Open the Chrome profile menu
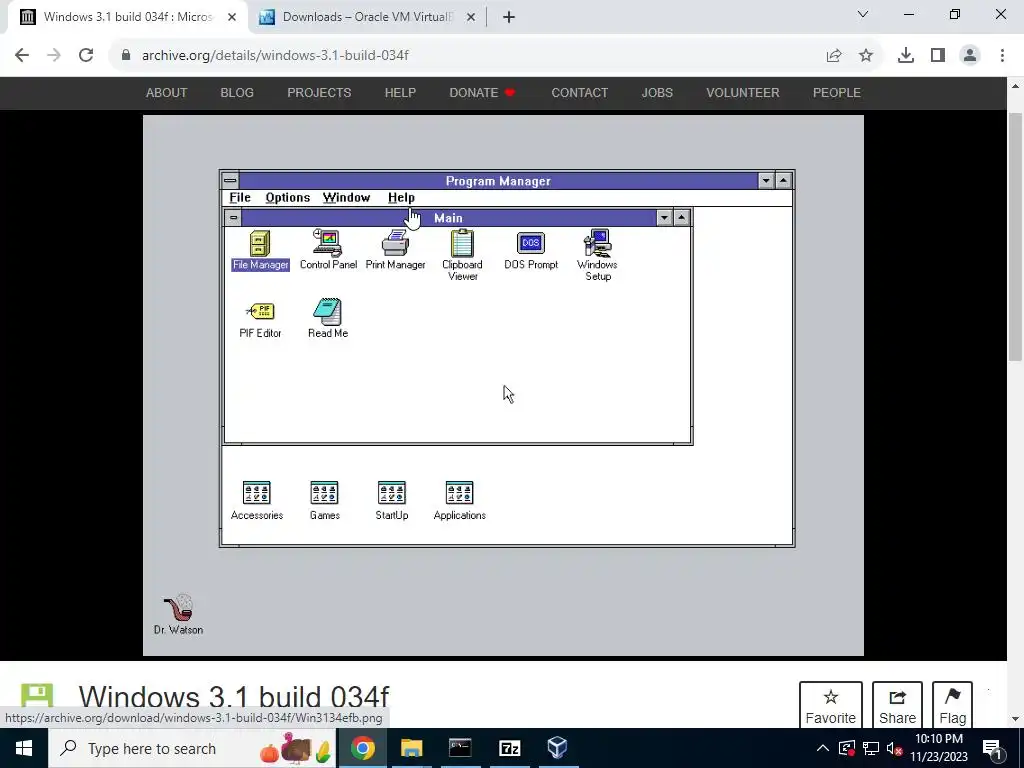Viewport: 1024px width, 768px height. pyautogui.click(x=970, y=56)
